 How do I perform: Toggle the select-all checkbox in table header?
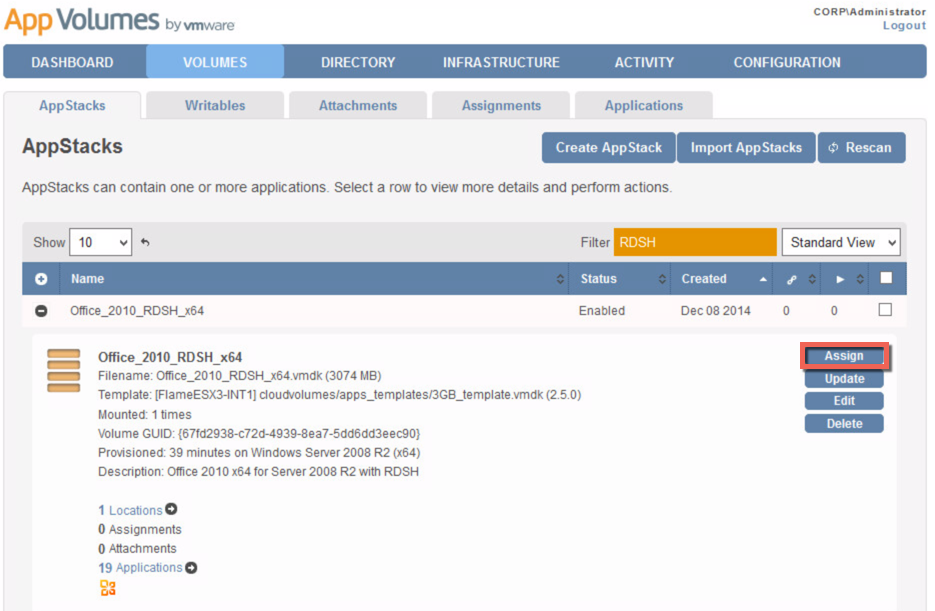(x=886, y=278)
